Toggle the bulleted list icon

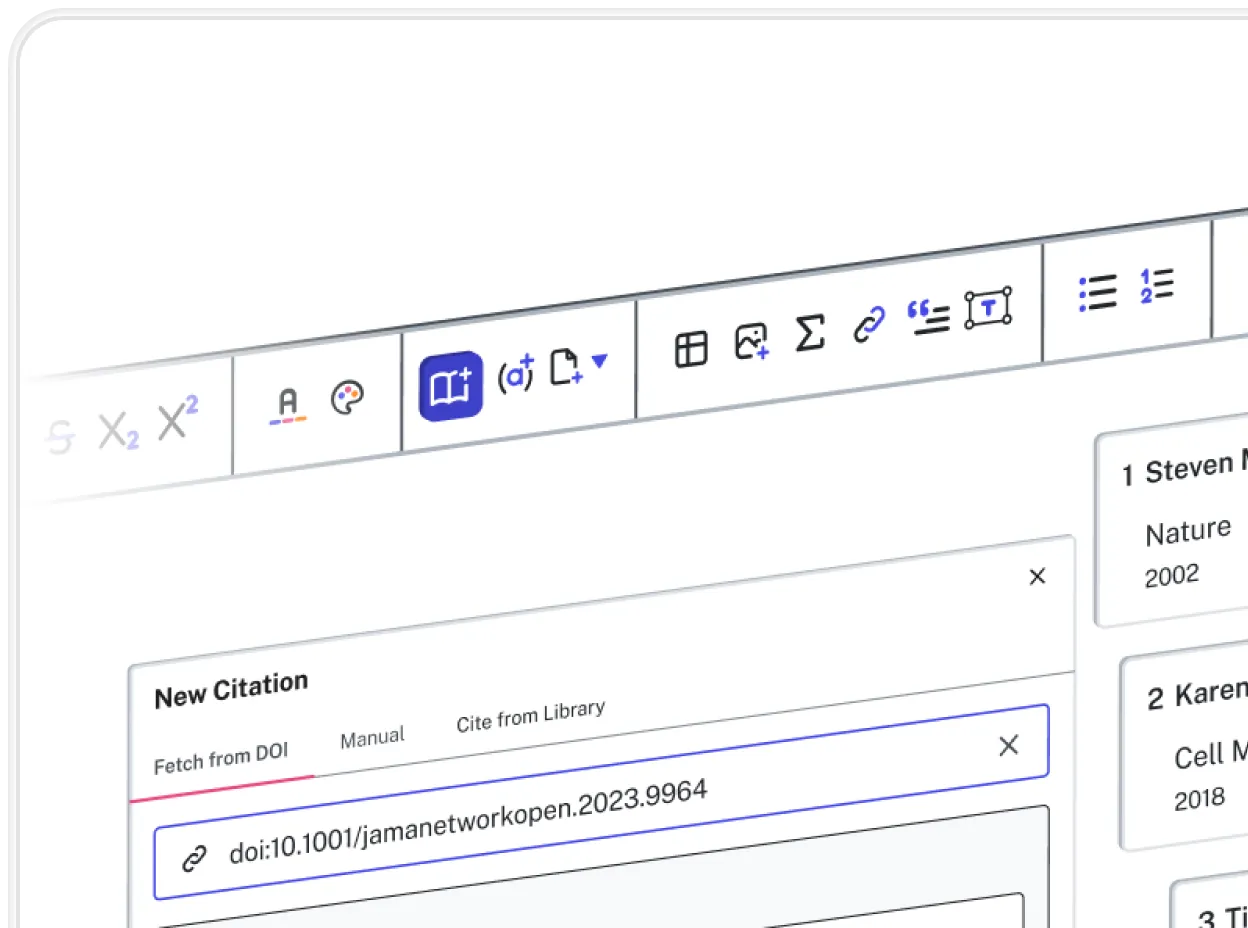coord(1098,293)
